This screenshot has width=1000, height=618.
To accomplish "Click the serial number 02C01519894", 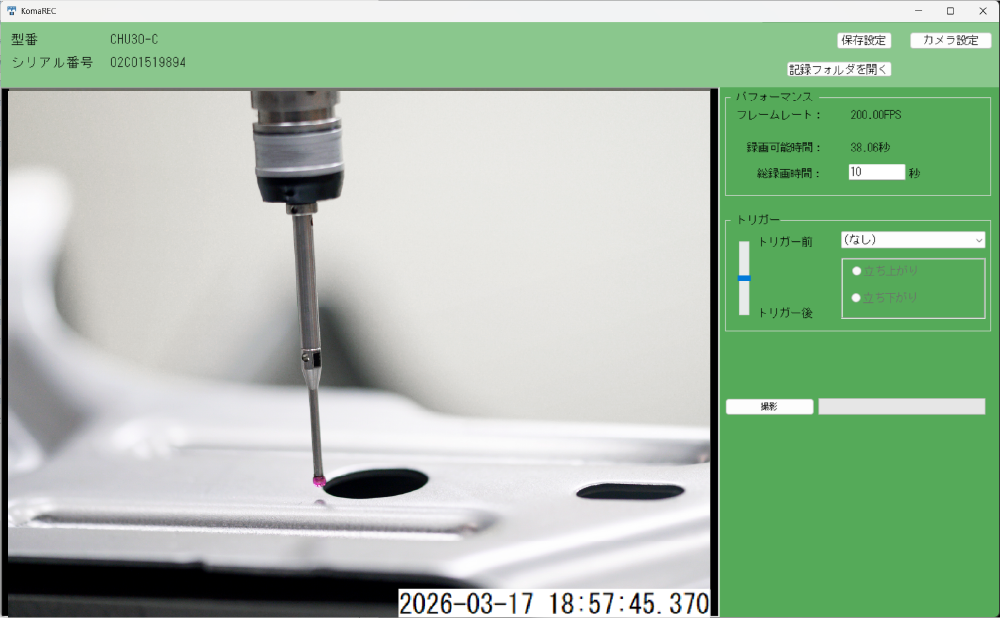I will [148, 62].
